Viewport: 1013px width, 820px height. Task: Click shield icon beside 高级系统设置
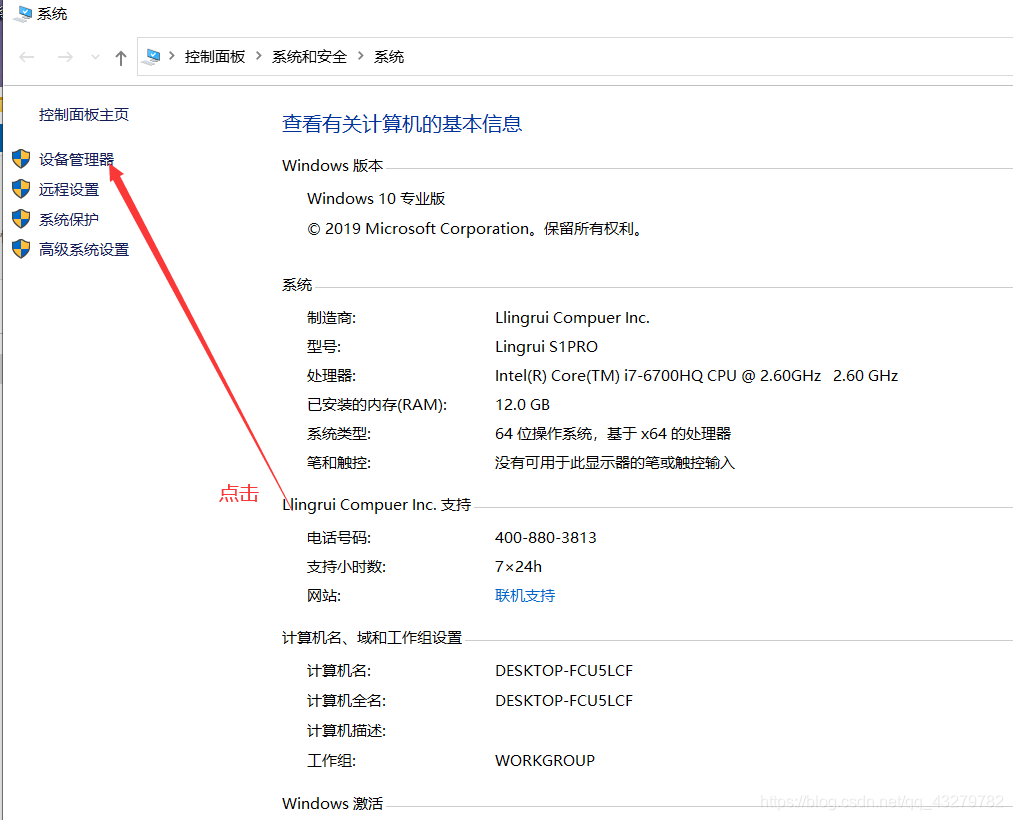(21, 249)
